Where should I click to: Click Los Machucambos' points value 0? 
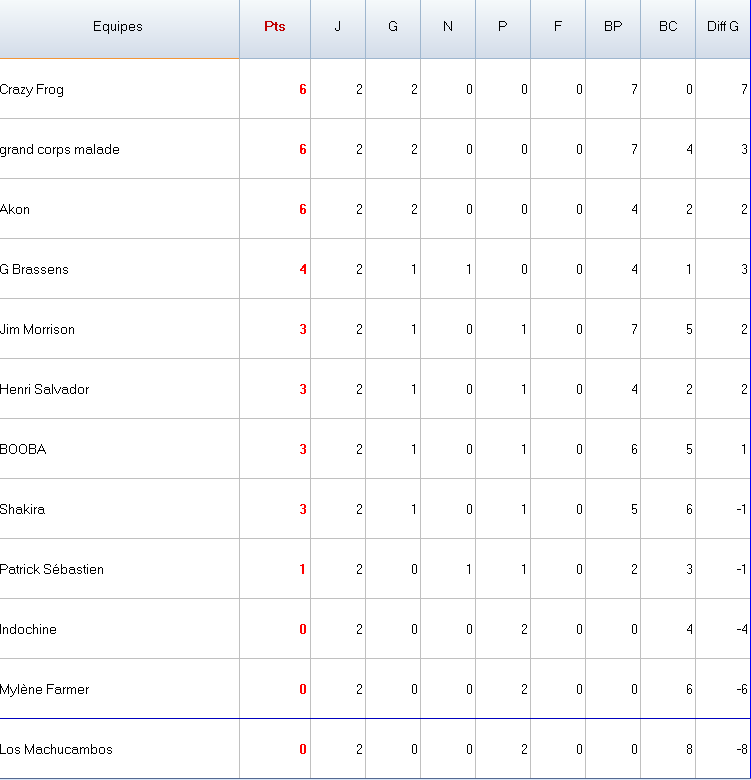[303, 750]
